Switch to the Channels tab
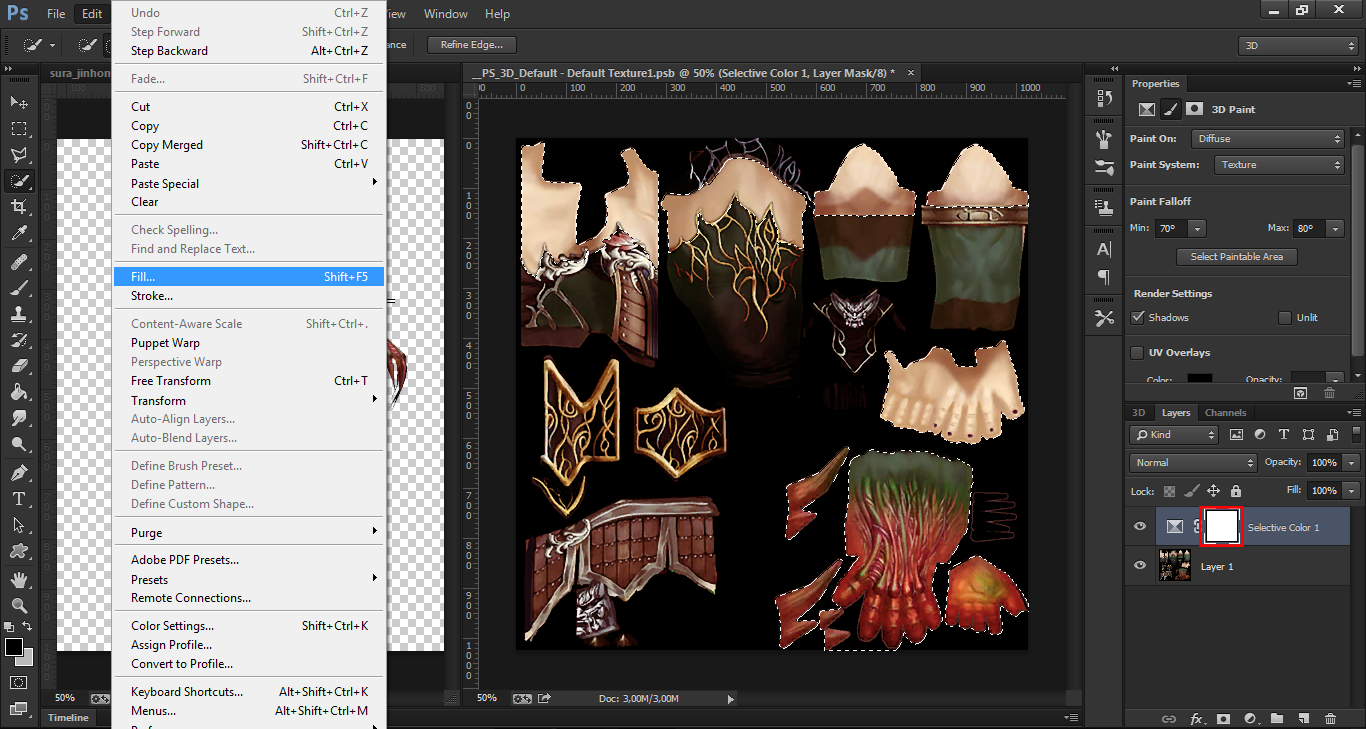Image resolution: width=1366 pixels, height=729 pixels. point(1225,412)
